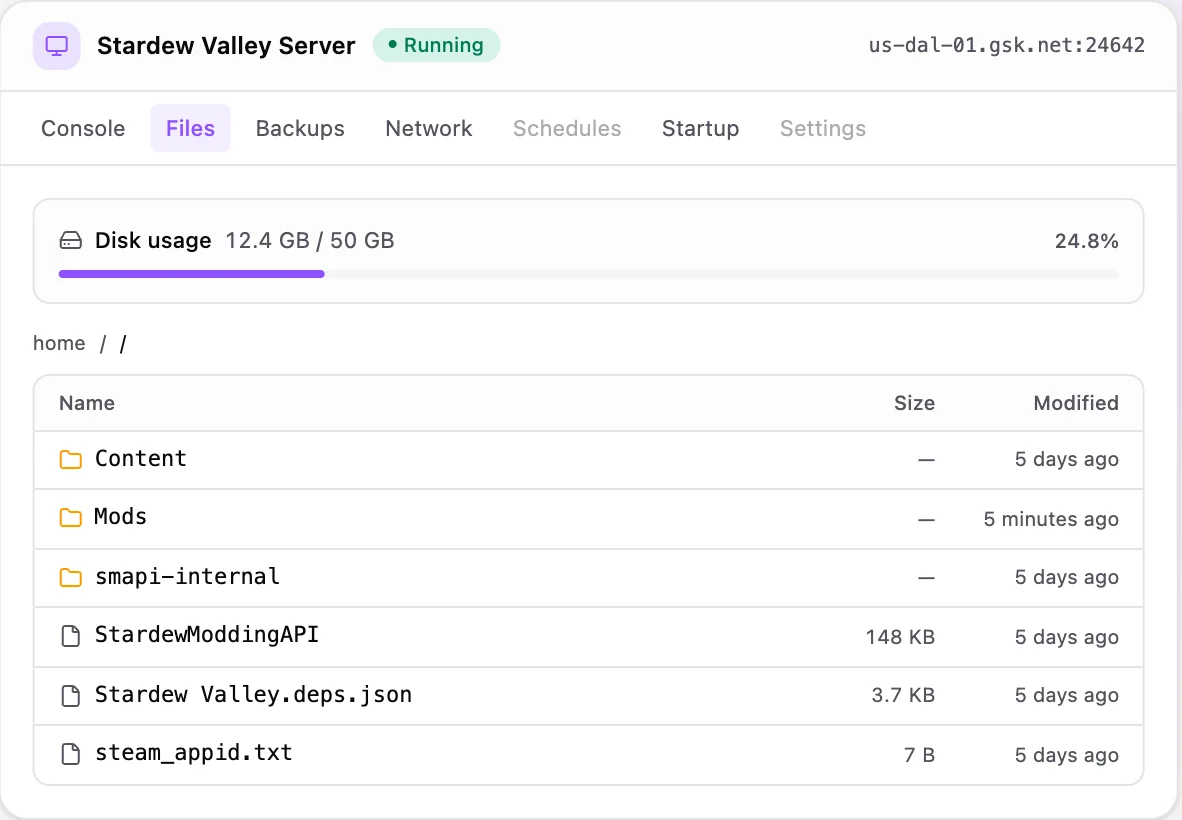Open the Stardew Valley.deps.json file

click(253, 695)
